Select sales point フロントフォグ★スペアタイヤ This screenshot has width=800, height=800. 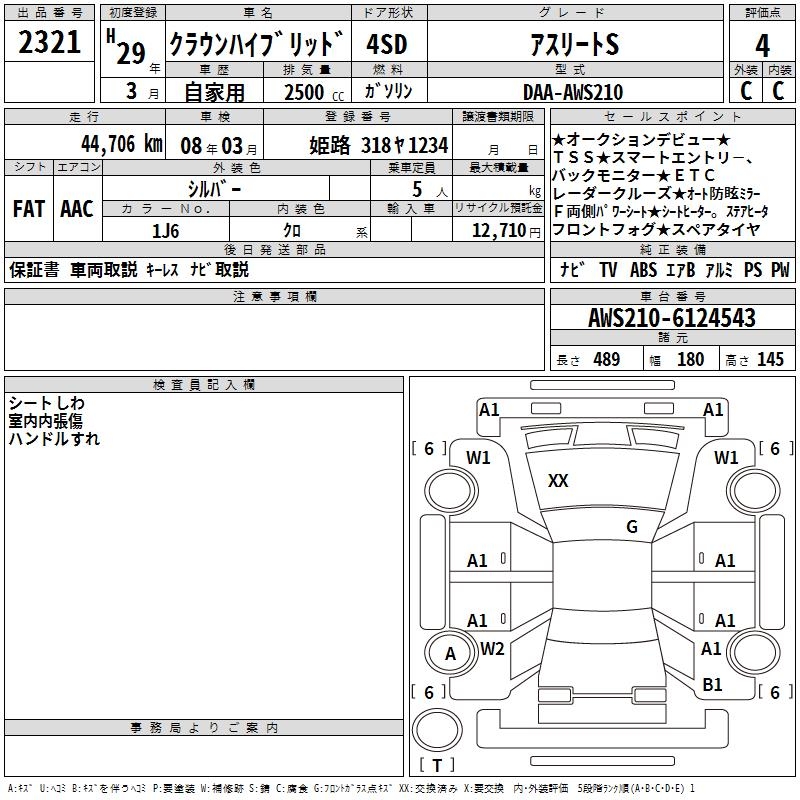(x=656, y=230)
